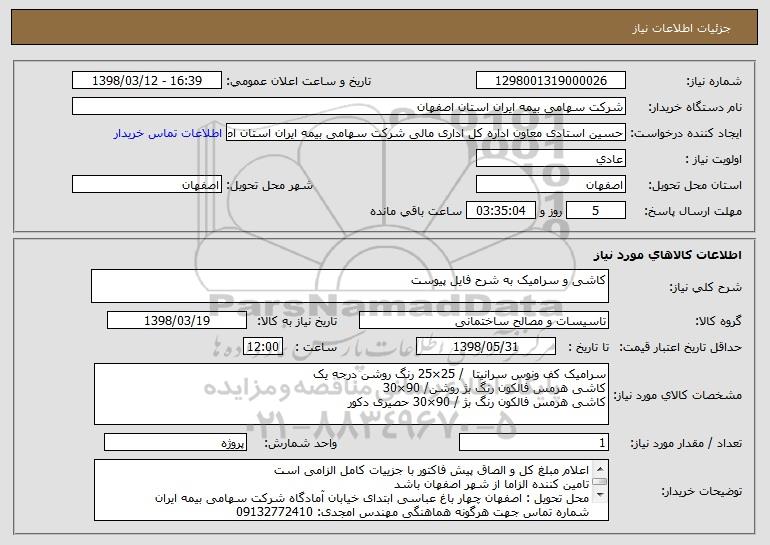Click the label تاریخ و ساعت اعلان عمومی
This screenshot has width=770, height=545.
click(299, 81)
